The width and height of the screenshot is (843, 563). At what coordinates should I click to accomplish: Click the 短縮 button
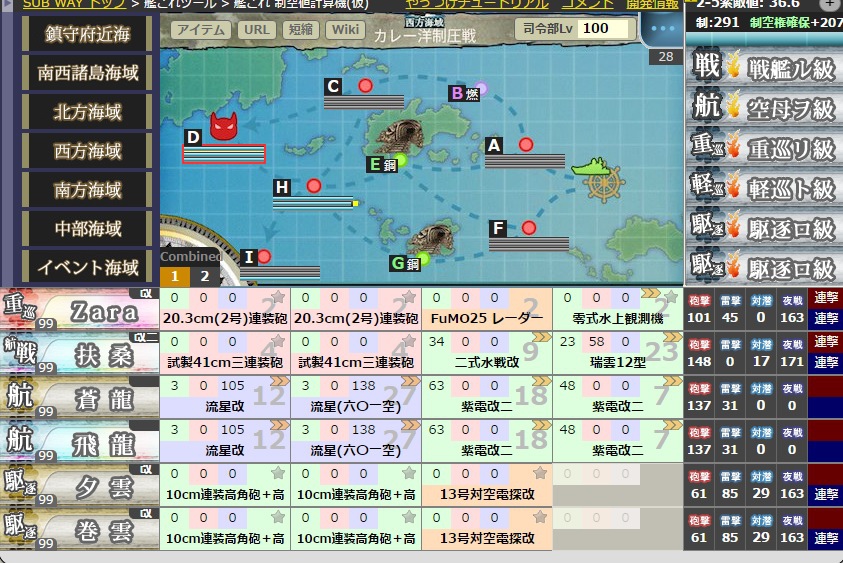pos(301,30)
